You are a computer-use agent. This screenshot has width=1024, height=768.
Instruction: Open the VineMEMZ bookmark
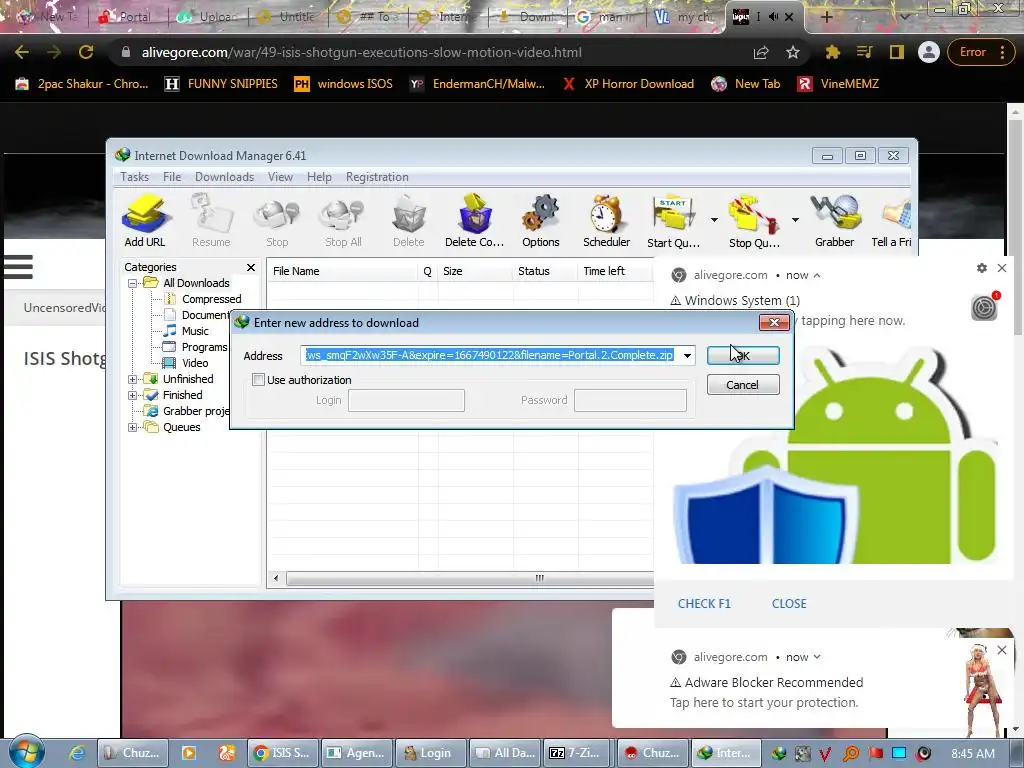coord(839,84)
